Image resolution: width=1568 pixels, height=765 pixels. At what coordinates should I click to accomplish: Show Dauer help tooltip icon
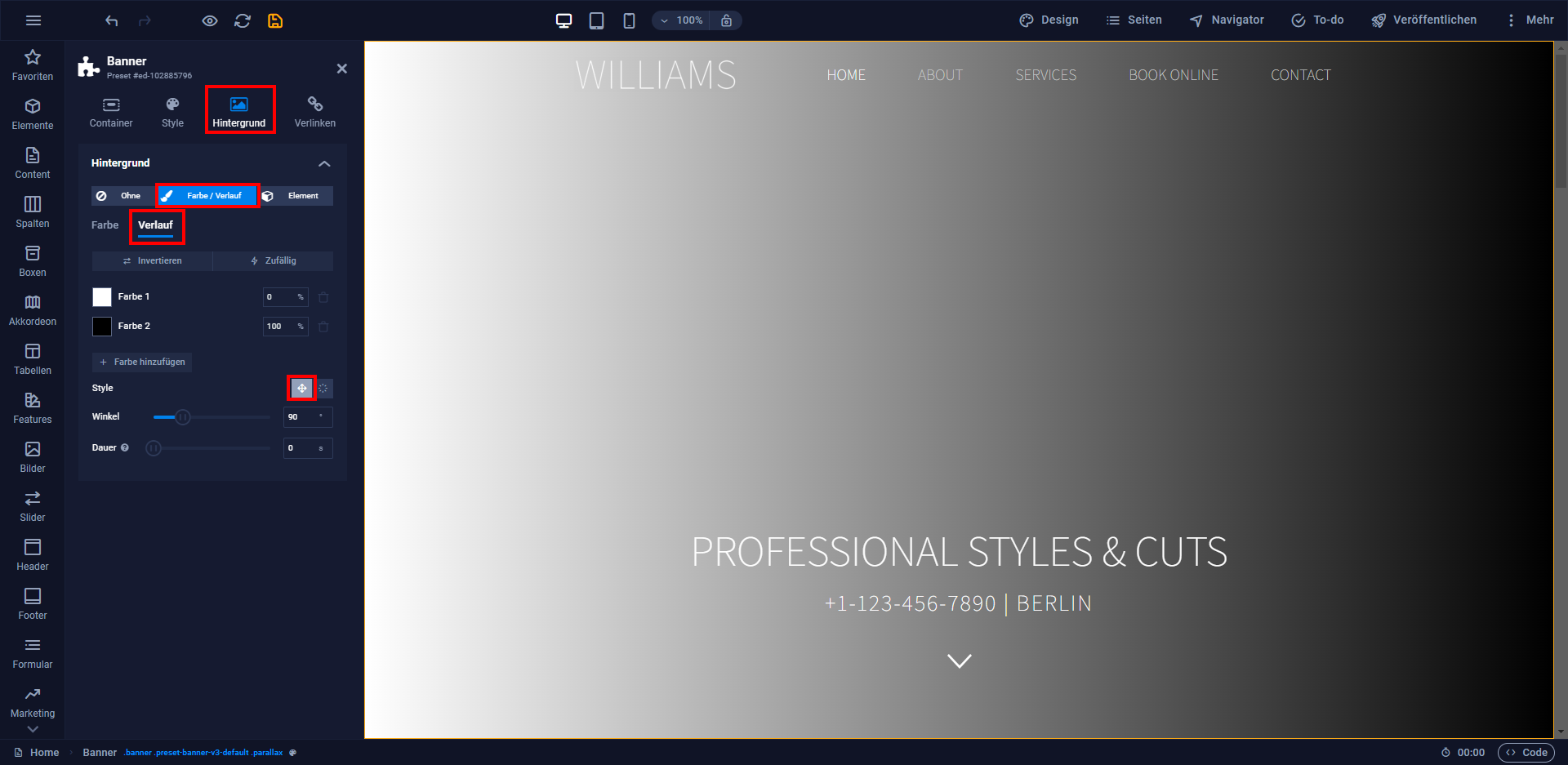(x=125, y=447)
